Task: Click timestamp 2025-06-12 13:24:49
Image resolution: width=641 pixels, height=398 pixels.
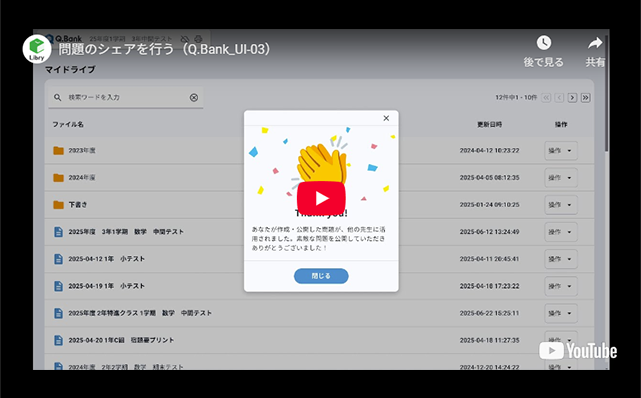Action: coord(489,232)
